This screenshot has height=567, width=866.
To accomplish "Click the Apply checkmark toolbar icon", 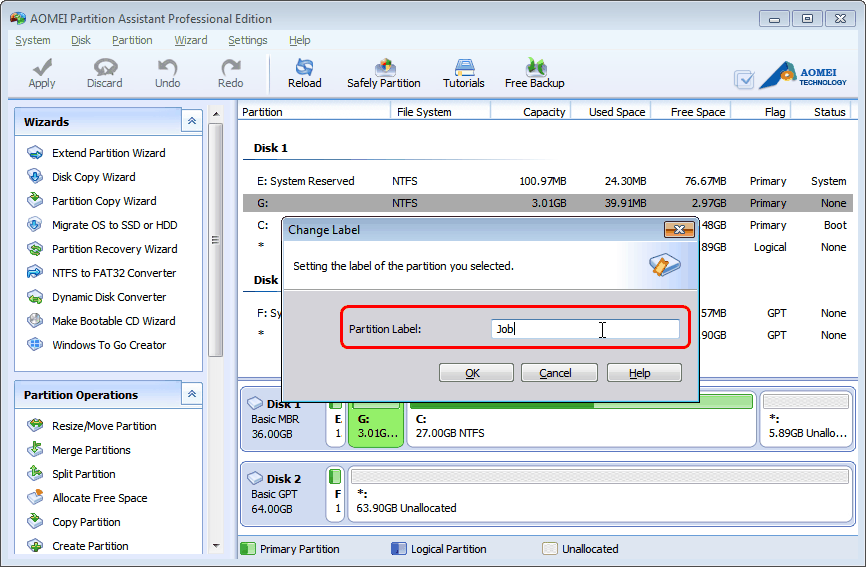I will [42, 67].
